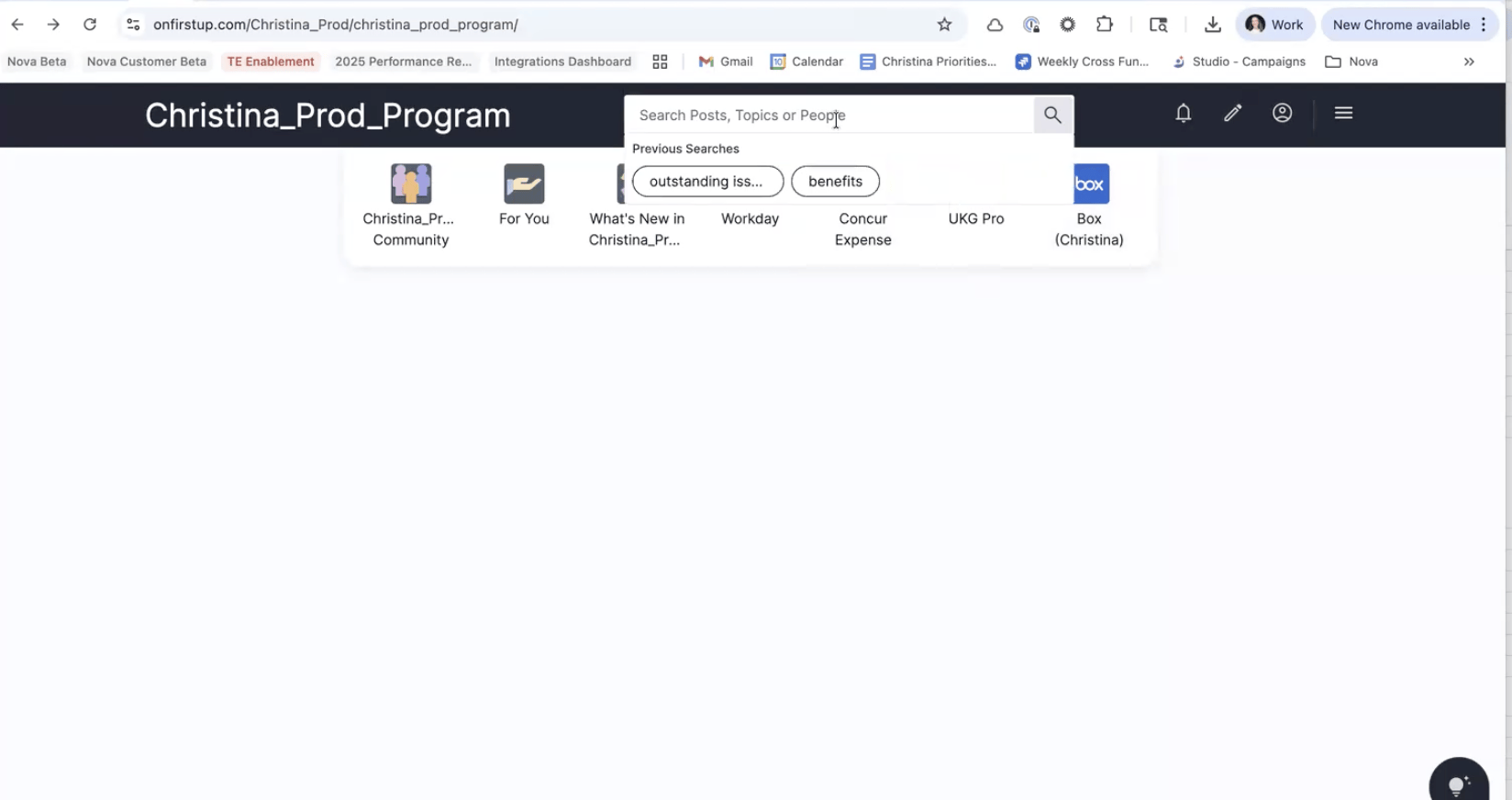Click the pencil create post icon

(1233, 113)
